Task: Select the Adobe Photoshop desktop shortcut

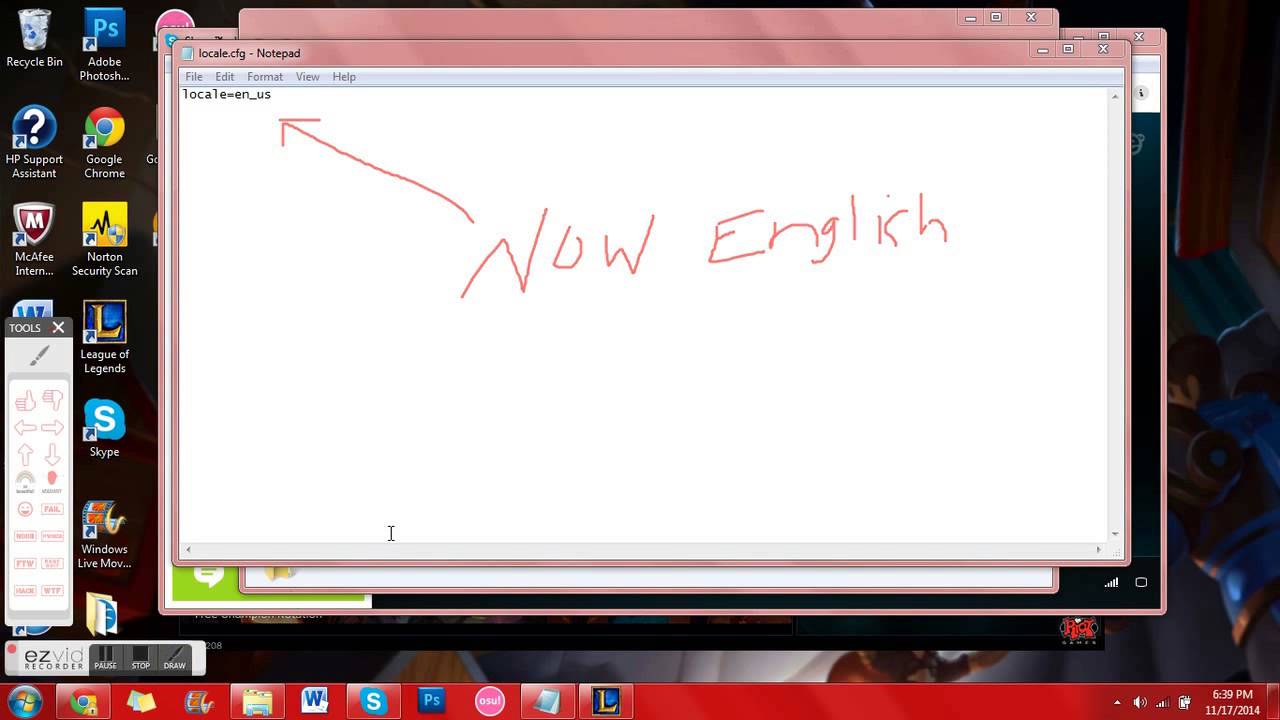Action: pyautogui.click(x=104, y=45)
